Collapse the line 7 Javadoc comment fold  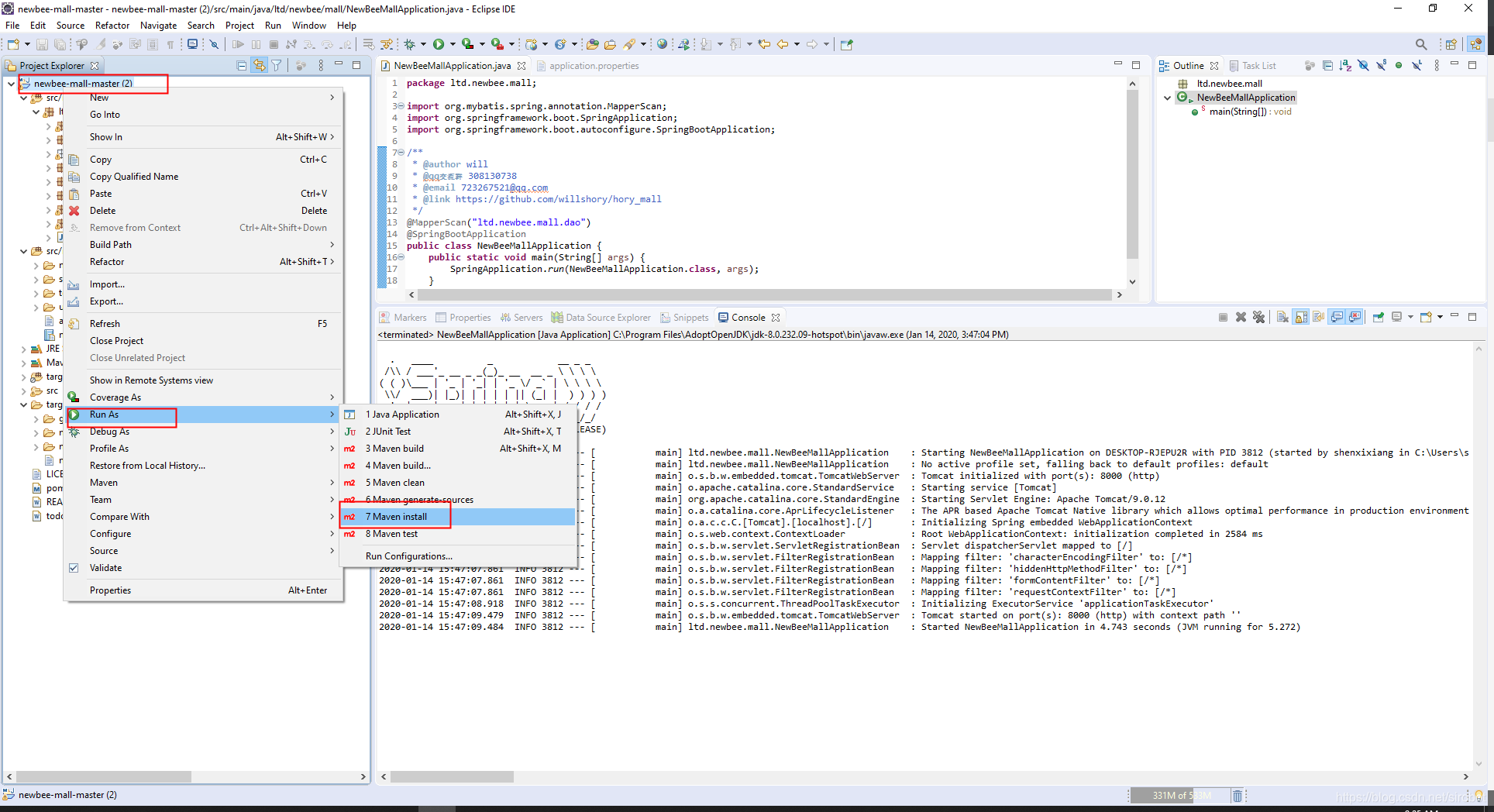click(401, 153)
